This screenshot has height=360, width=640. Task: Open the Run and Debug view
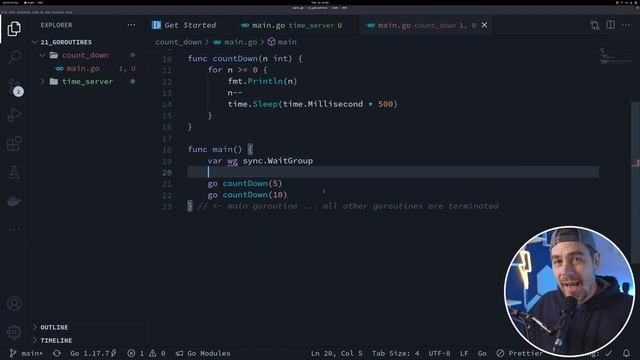(x=14, y=115)
